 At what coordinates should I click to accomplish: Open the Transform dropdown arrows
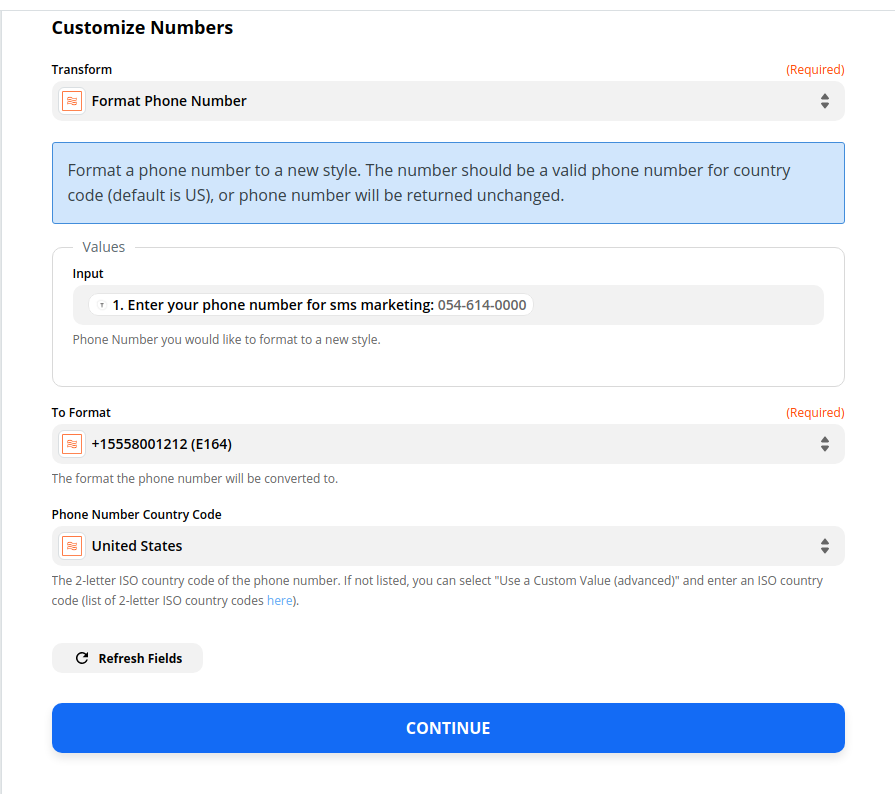point(824,101)
